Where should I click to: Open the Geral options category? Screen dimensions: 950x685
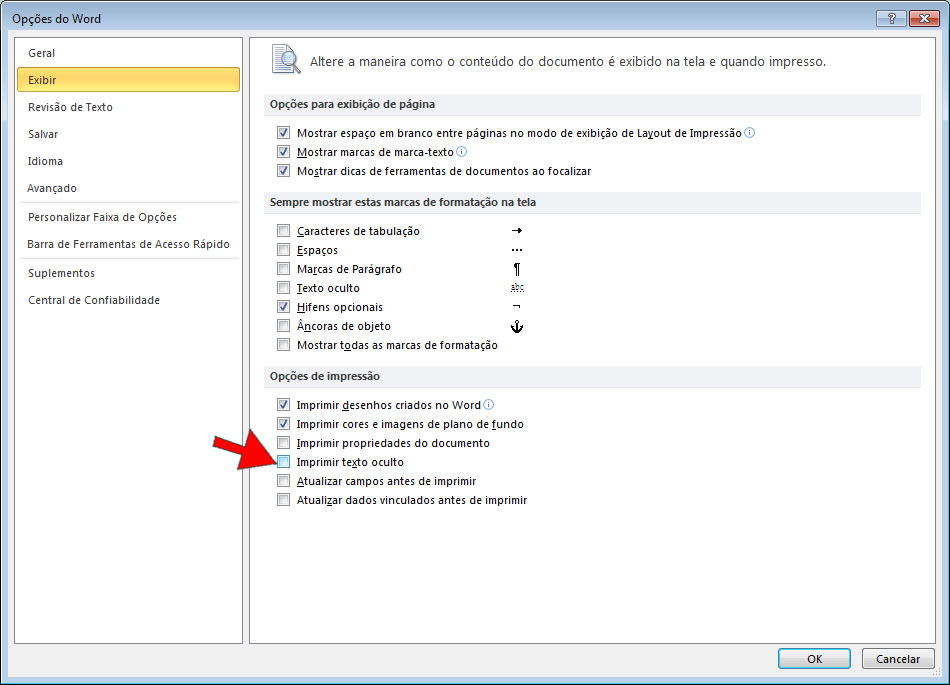tap(128, 53)
